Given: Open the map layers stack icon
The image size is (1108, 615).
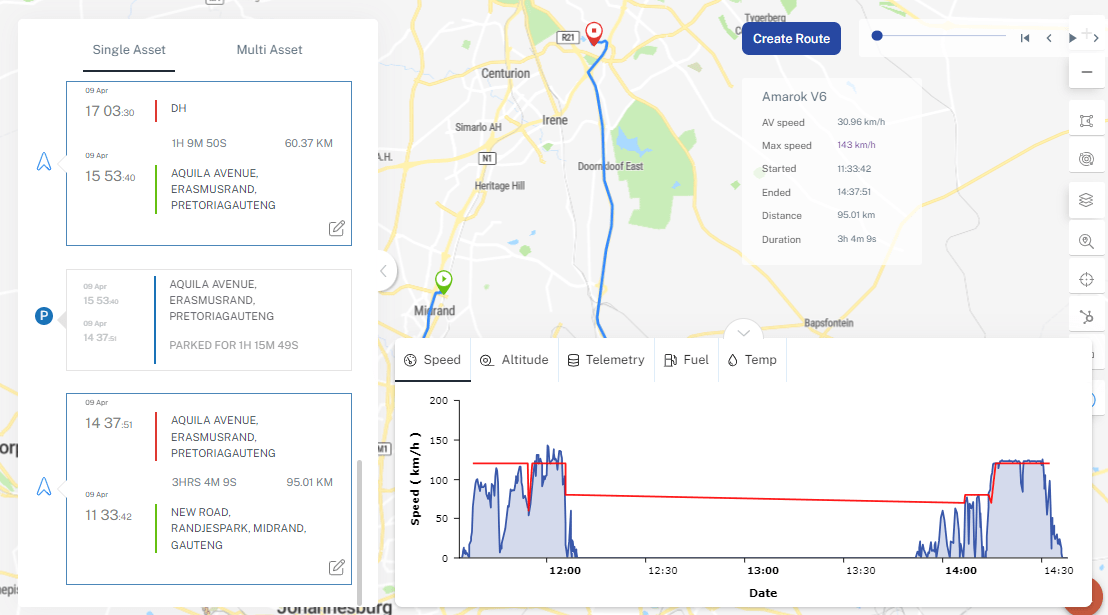Looking at the screenshot, I should tap(1086, 200).
